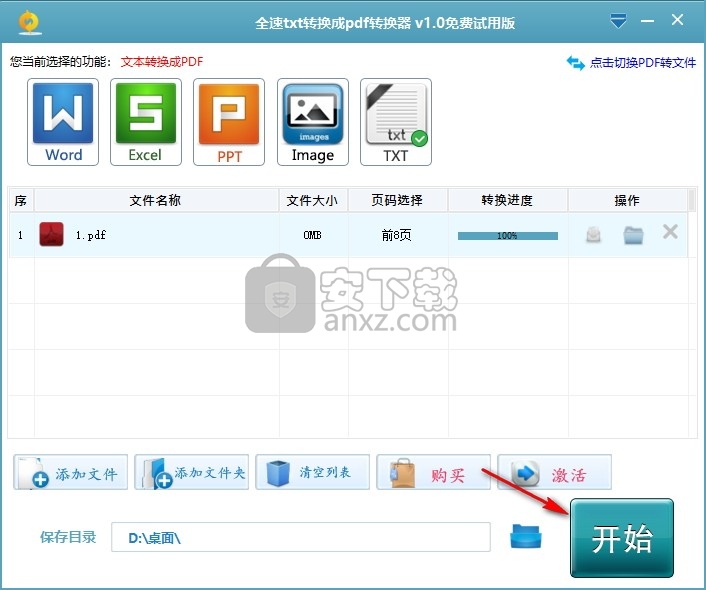Click the 清空列表 clear list button
The image size is (706, 590).
click(x=312, y=472)
